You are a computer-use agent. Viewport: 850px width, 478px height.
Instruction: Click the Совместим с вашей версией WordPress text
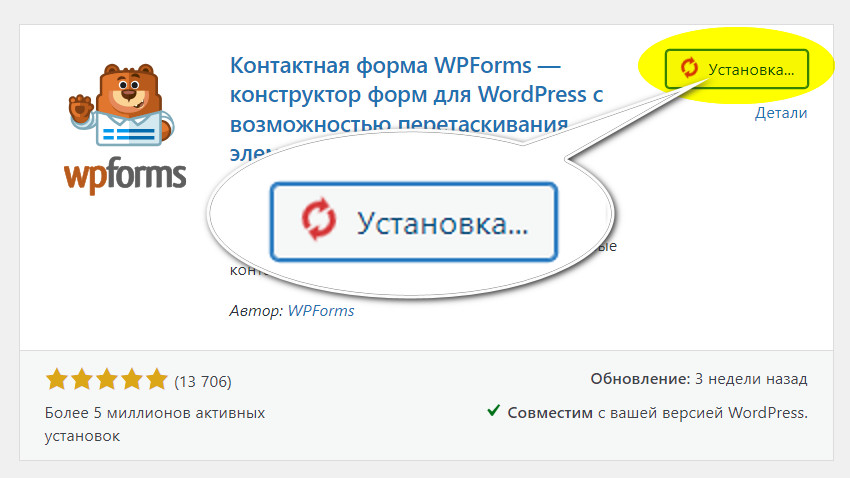658,413
